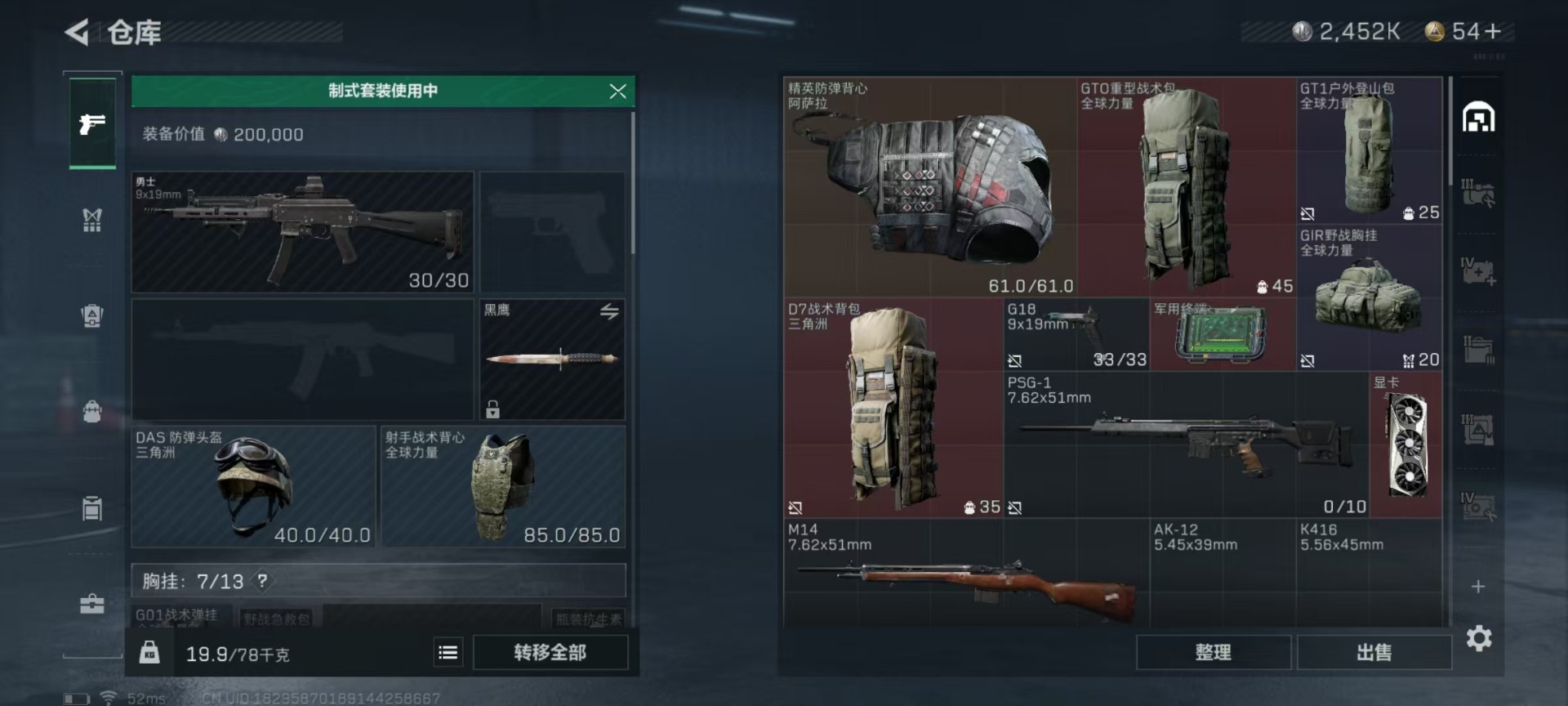1568x706 pixels.
Task: Click the 出售 sell button
Action: 1374,652
